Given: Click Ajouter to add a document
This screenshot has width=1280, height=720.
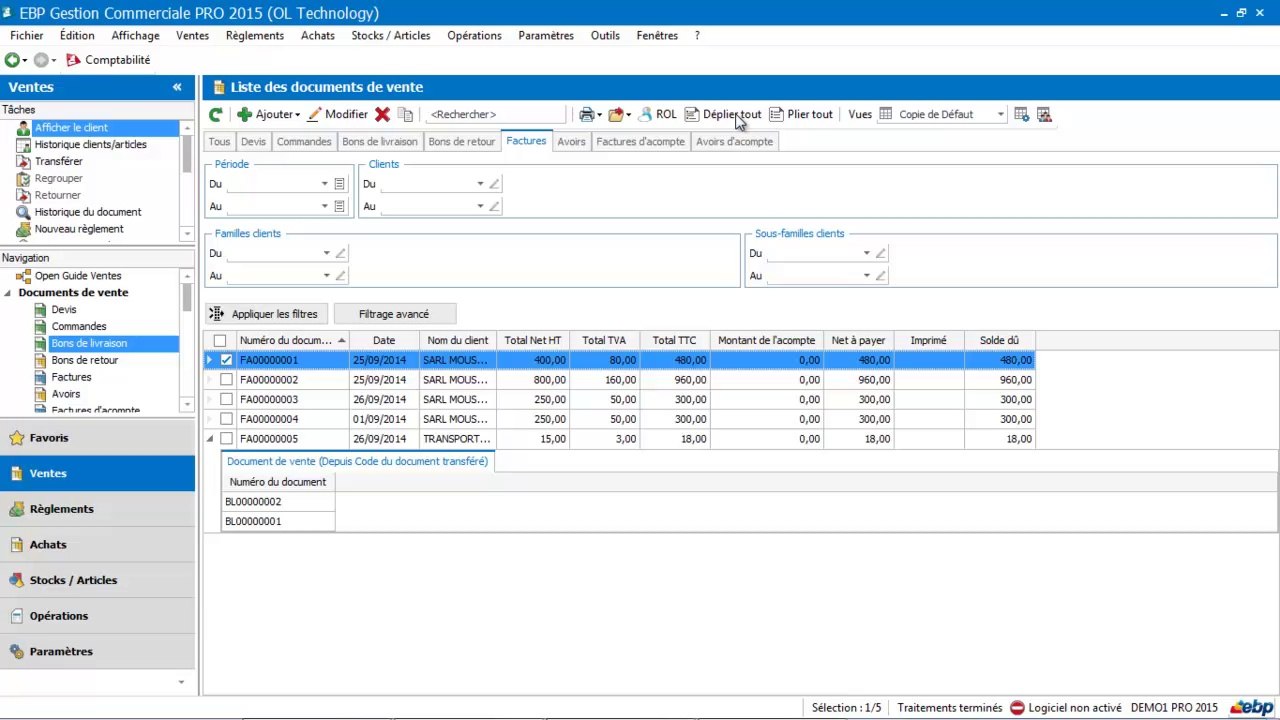Looking at the screenshot, I should (x=268, y=114).
